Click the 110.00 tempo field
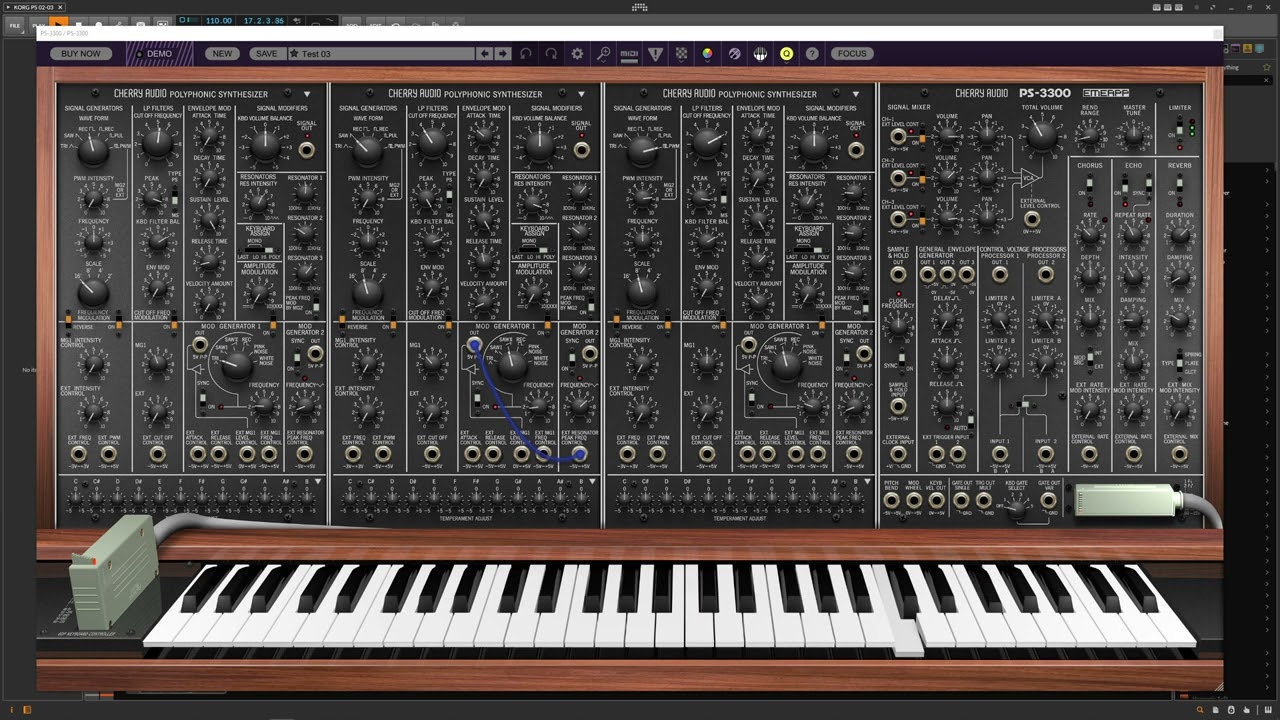The image size is (1280, 720). click(218, 21)
